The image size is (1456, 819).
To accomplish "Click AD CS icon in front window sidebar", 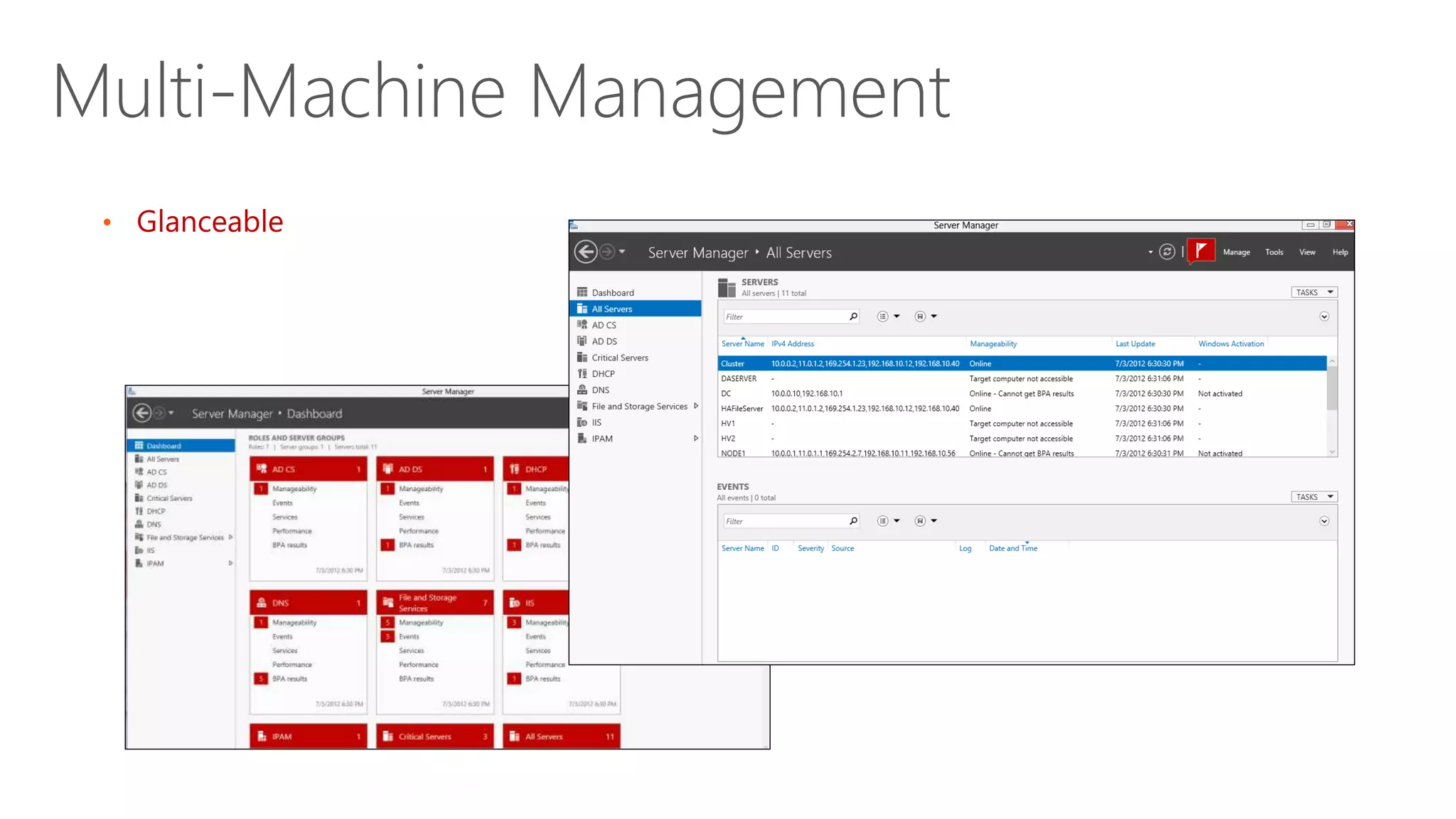I will tap(582, 325).
